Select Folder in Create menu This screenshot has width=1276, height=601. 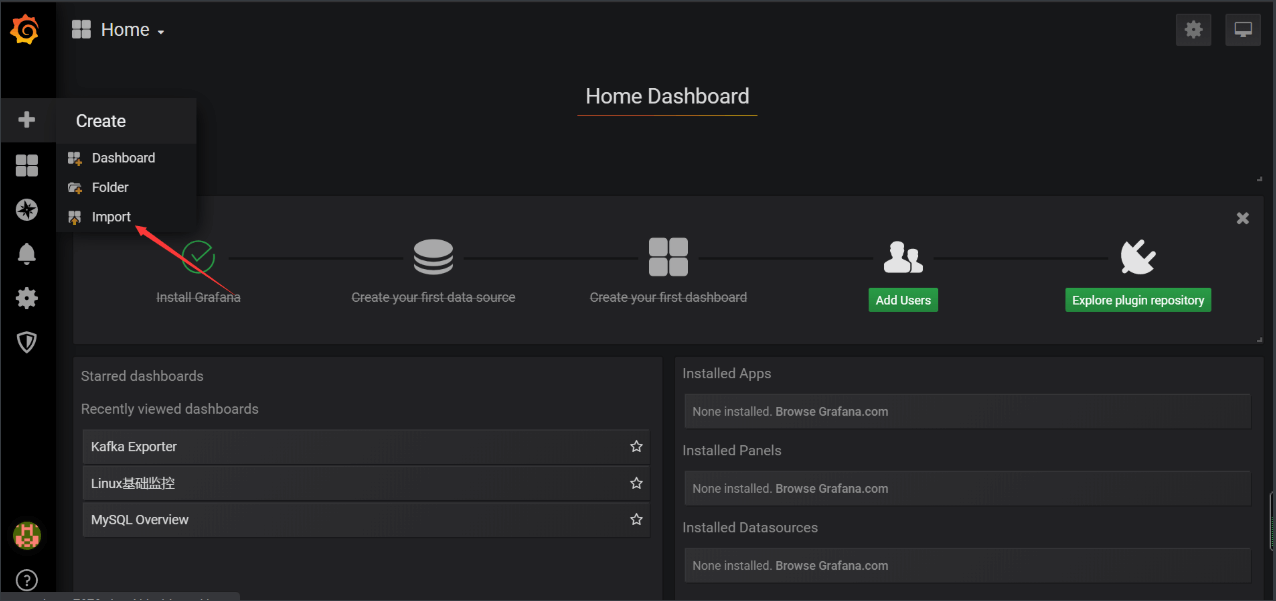[x=110, y=187]
